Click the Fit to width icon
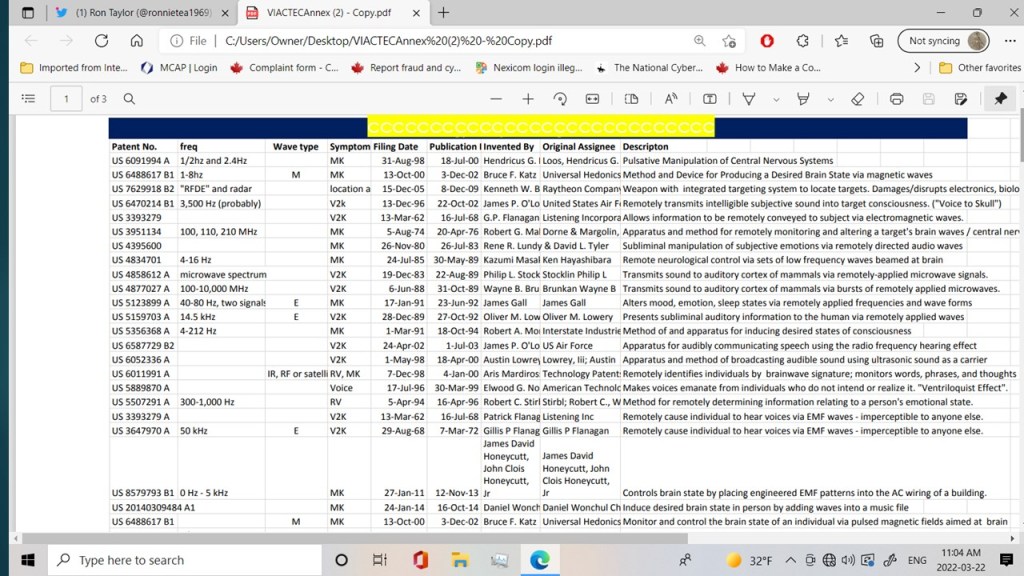The height and width of the screenshot is (576, 1024). click(592, 99)
